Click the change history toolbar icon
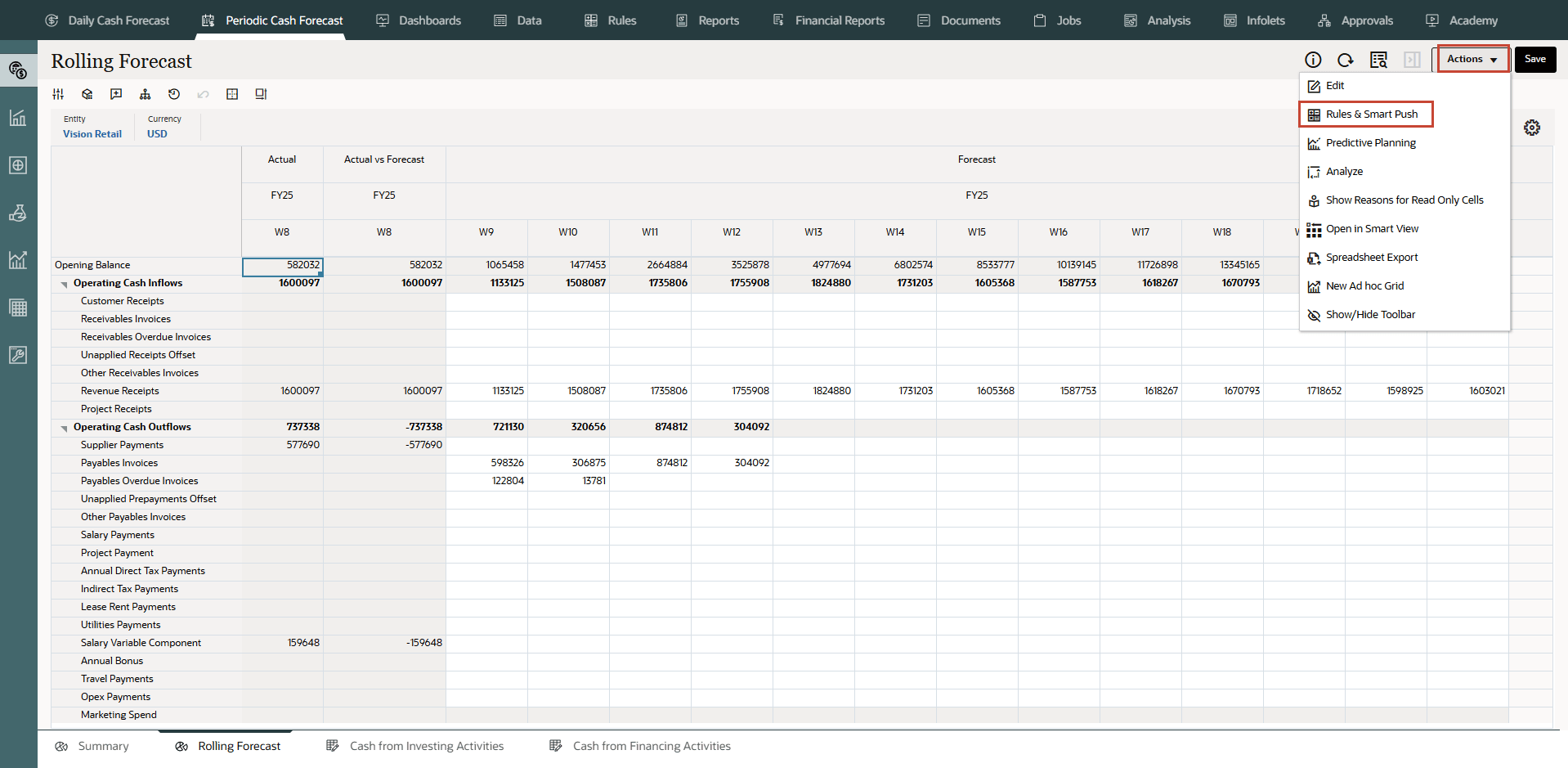Image resolution: width=1568 pixels, height=768 pixels. [174, 94]
